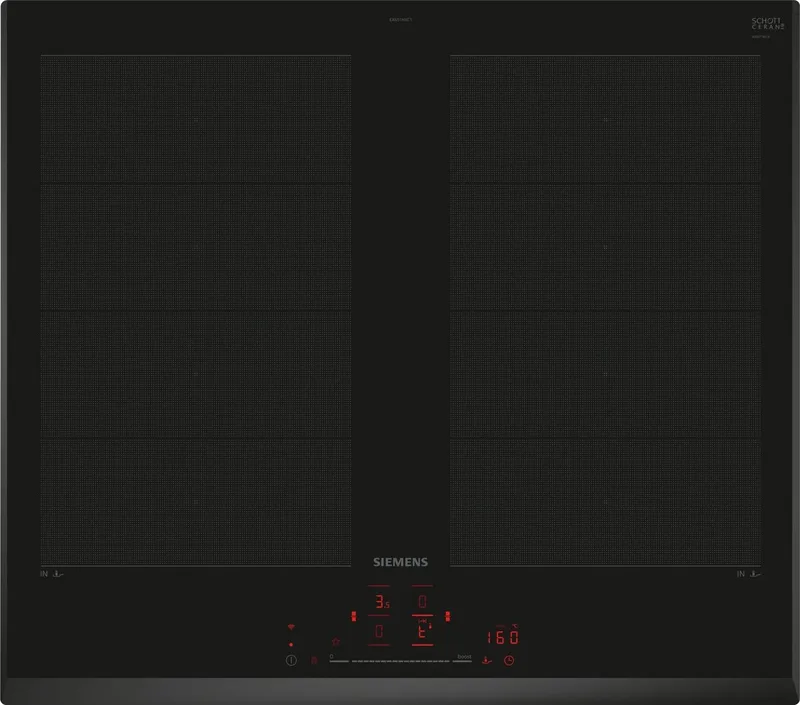Tap the SCHOTT CERAN logo
Screen dimensions: 800x705
click(767, 23)
